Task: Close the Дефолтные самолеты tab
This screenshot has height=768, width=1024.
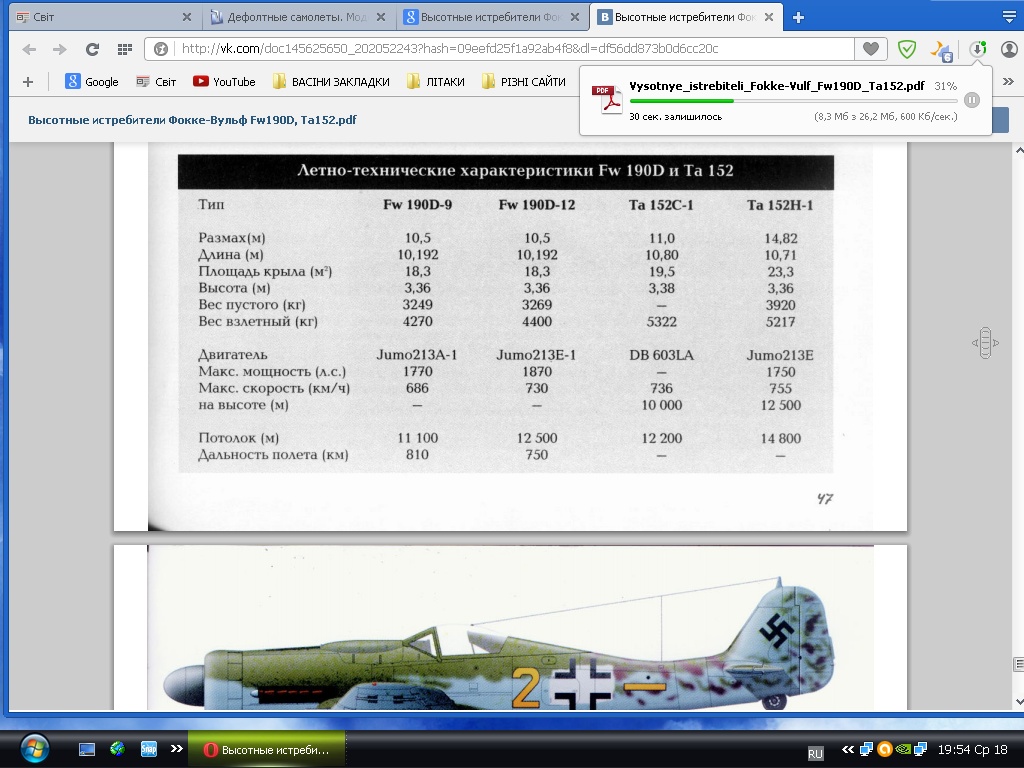Action: 381,17
